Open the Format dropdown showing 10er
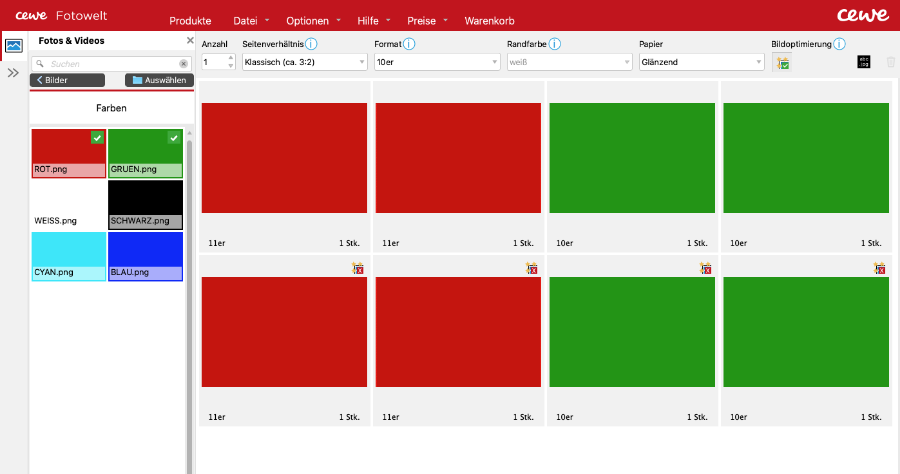Screen dimensions: 900x474 [437, 62]
